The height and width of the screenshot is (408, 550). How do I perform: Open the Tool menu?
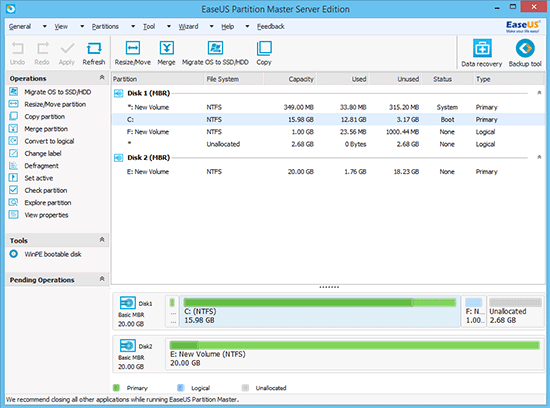(149, 26)
